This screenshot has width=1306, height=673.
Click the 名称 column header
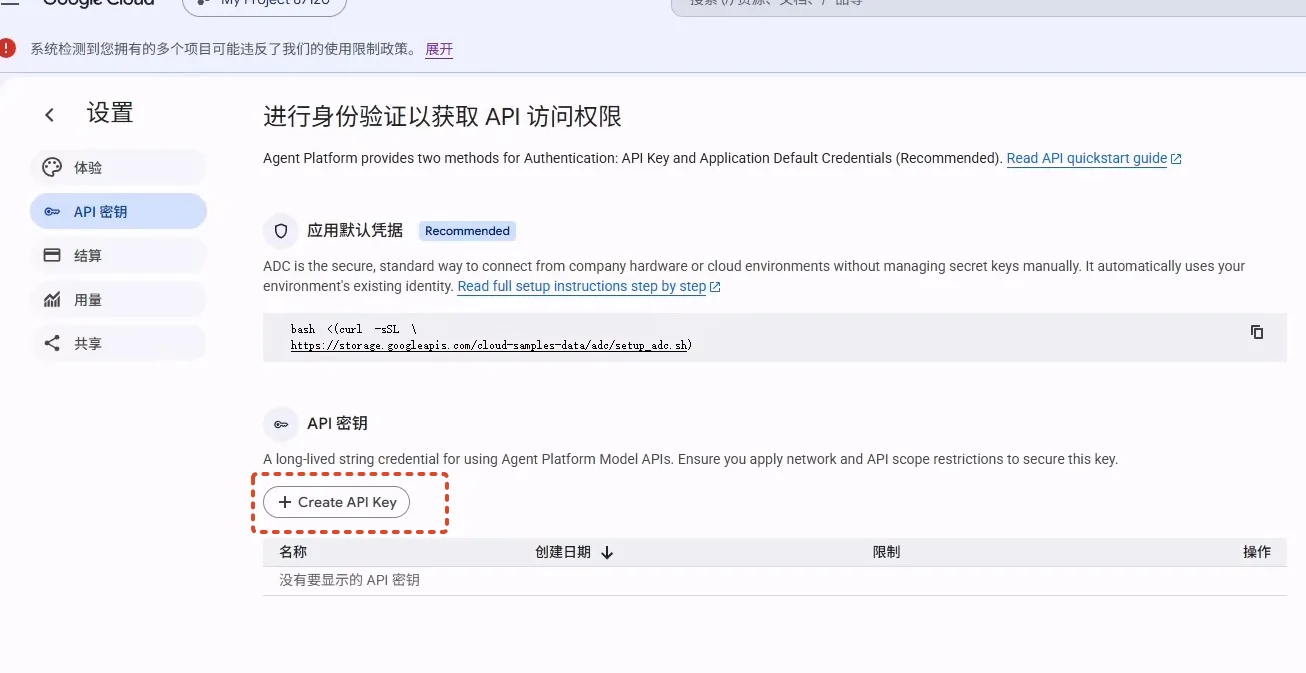coord(293,552)
